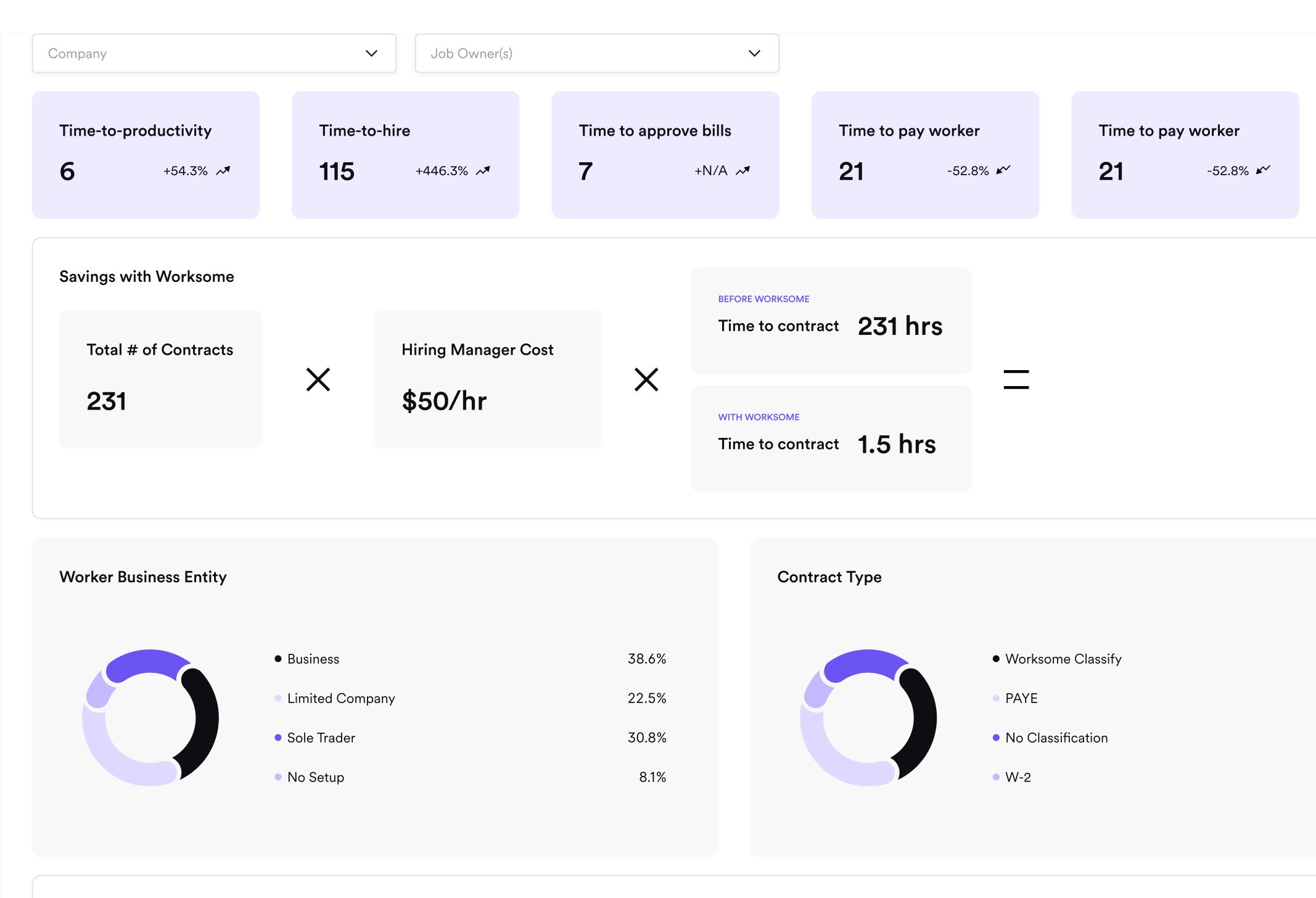Click the No Setup legend entry
The height and width of the screenshot is (898, 1316).
pyautogui.click(x=316, y=777)
